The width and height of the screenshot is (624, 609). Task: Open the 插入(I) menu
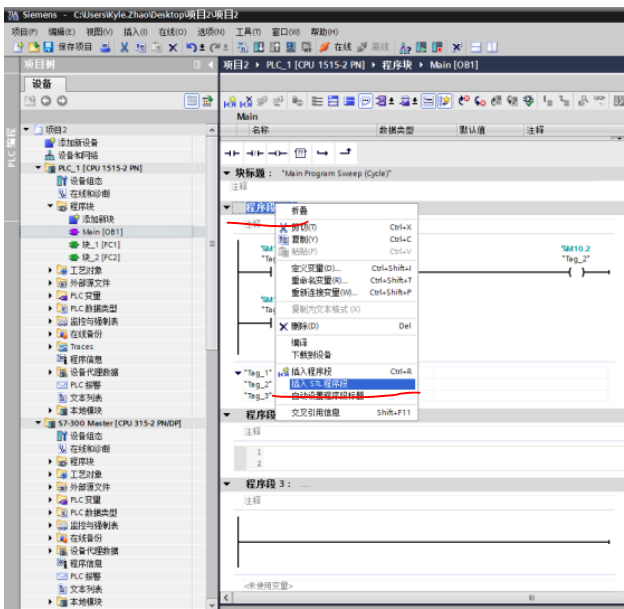point(135,32)
